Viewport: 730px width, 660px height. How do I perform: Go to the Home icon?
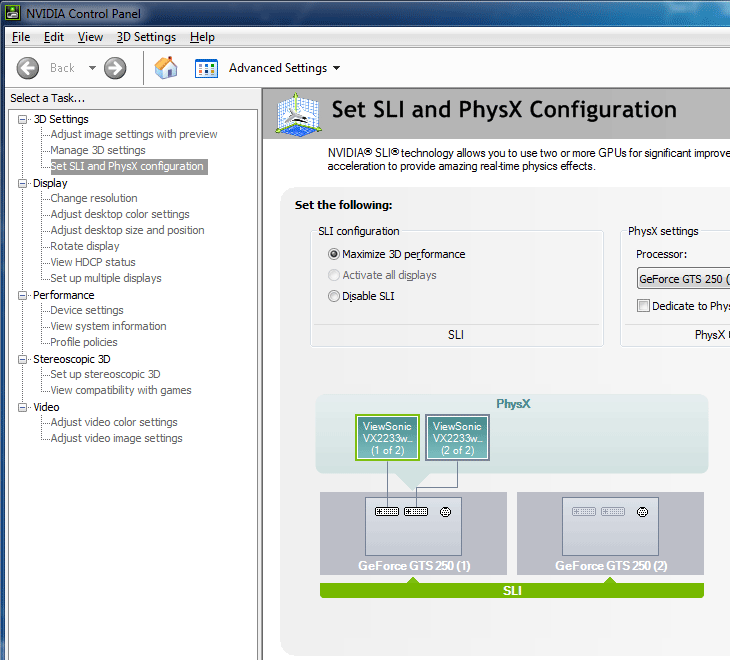(166, 68)
